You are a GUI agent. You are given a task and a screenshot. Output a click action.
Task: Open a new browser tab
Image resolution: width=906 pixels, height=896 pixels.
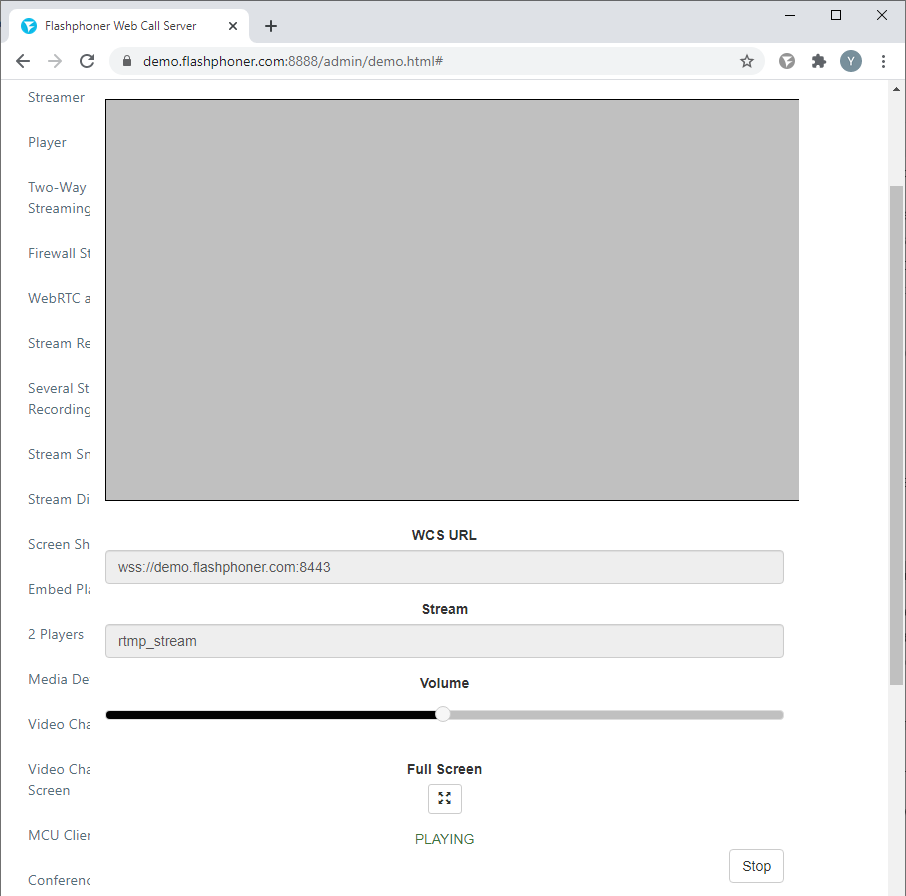[x=271, y=26]
